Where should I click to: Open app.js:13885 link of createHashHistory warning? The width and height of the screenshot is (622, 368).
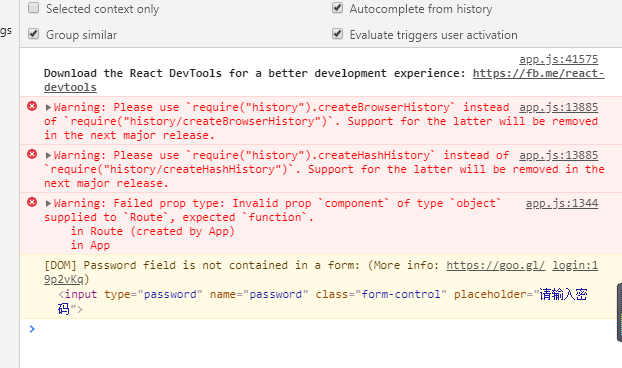point(559,155)
